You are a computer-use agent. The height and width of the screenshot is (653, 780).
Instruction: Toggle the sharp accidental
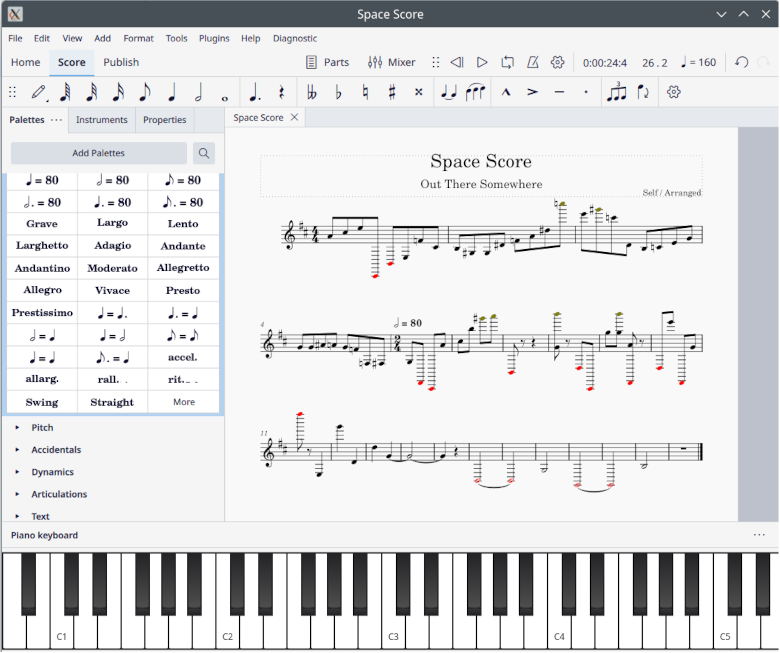click(x=392, y=92)
